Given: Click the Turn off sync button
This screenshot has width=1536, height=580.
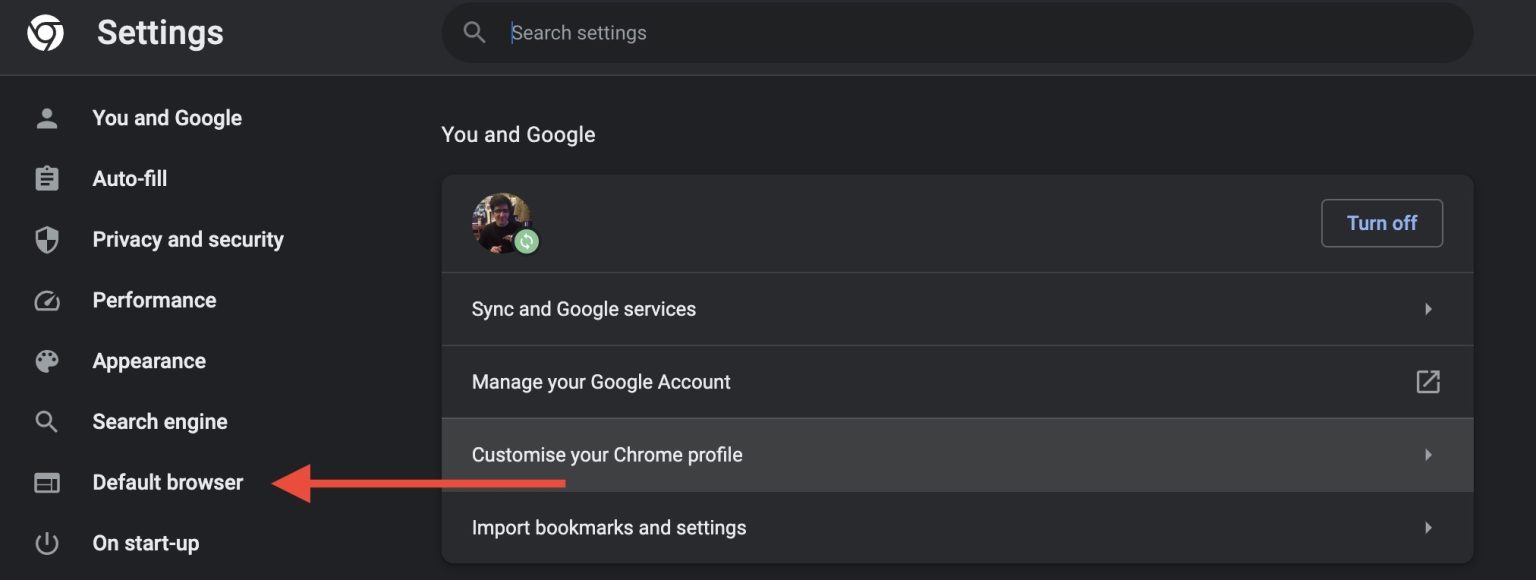Looking at the screenshot, I should [1382, 223].
